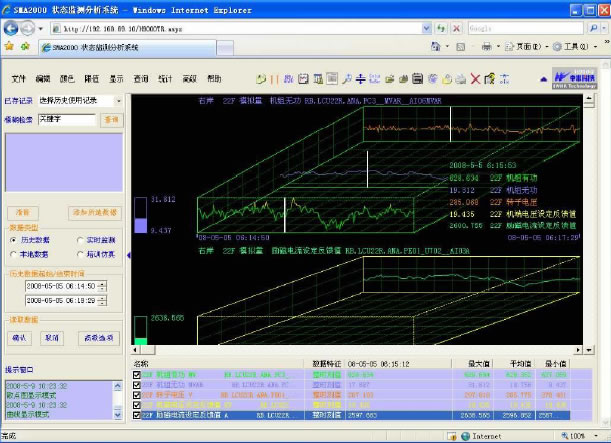Open the 编辑 menu

(x=43, y=79)
